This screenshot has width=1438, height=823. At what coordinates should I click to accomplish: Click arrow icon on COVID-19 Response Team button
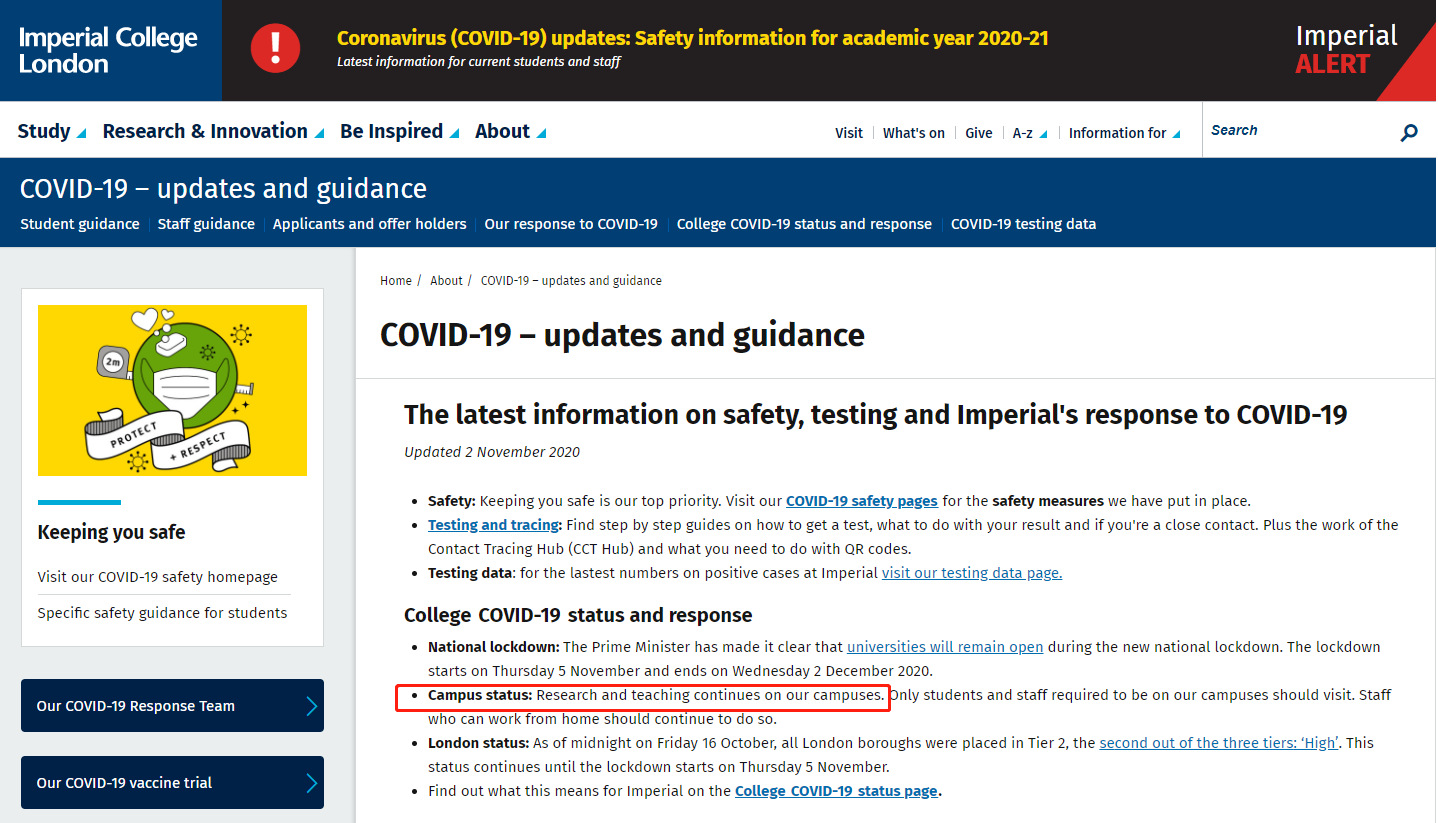tap(311, 706)
